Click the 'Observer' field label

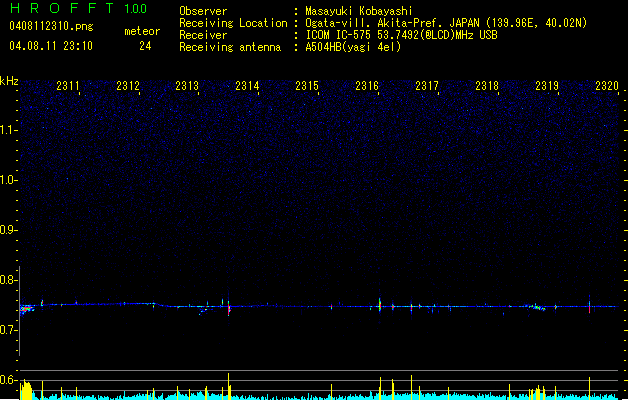coord(203,11)
